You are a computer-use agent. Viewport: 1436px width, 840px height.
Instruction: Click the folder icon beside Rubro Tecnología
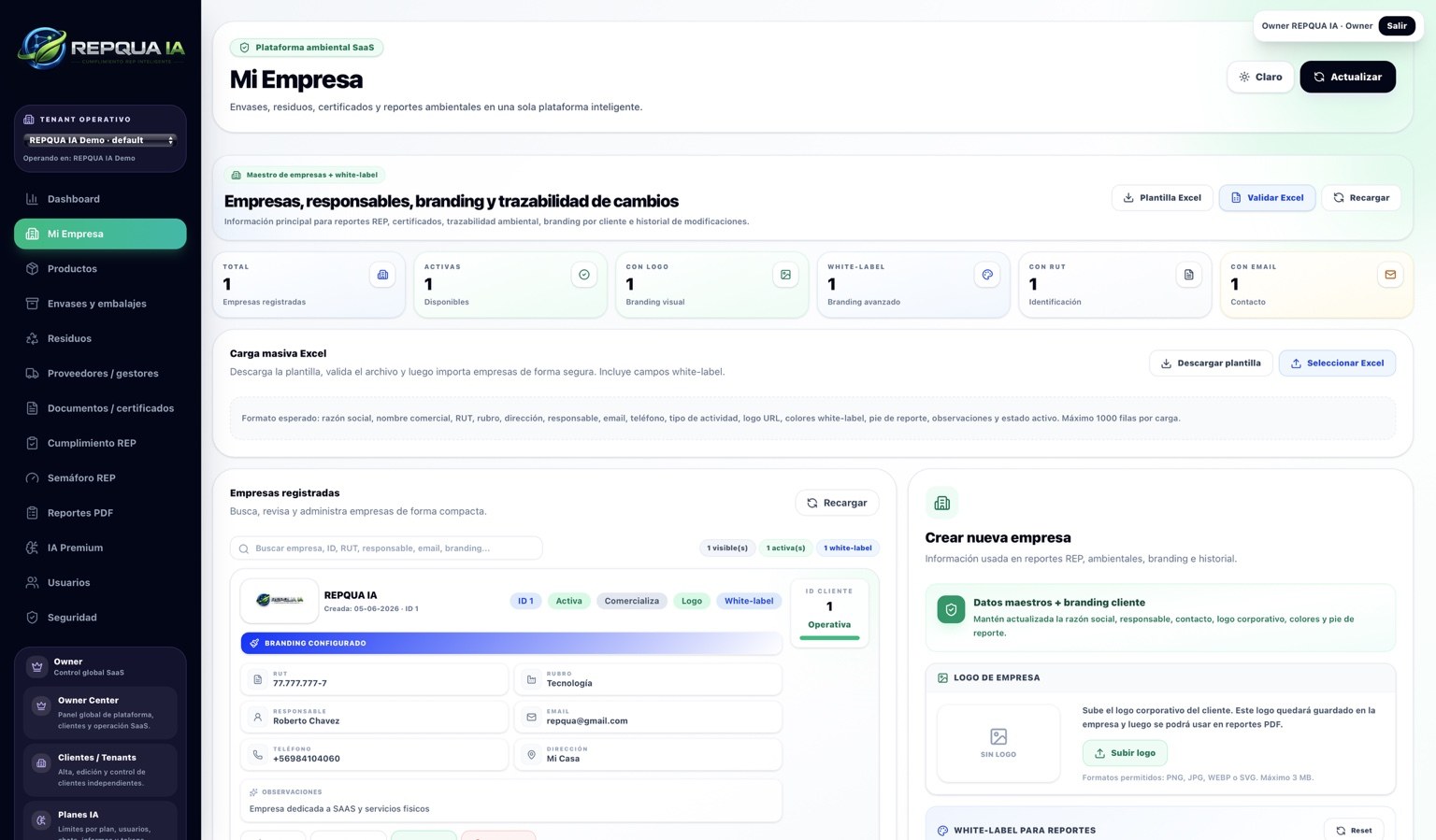tap(531, 679)
